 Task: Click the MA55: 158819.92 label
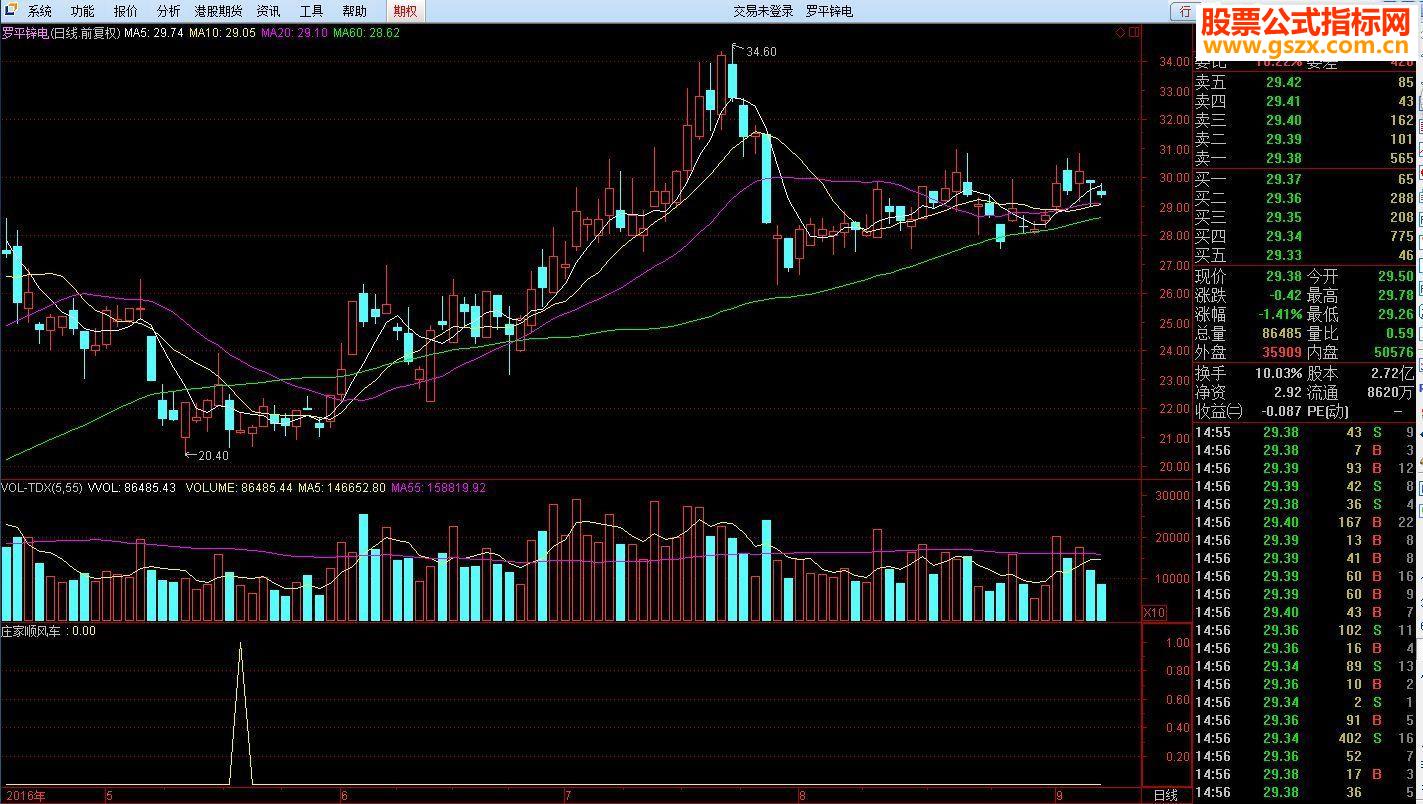pos(438,488)
